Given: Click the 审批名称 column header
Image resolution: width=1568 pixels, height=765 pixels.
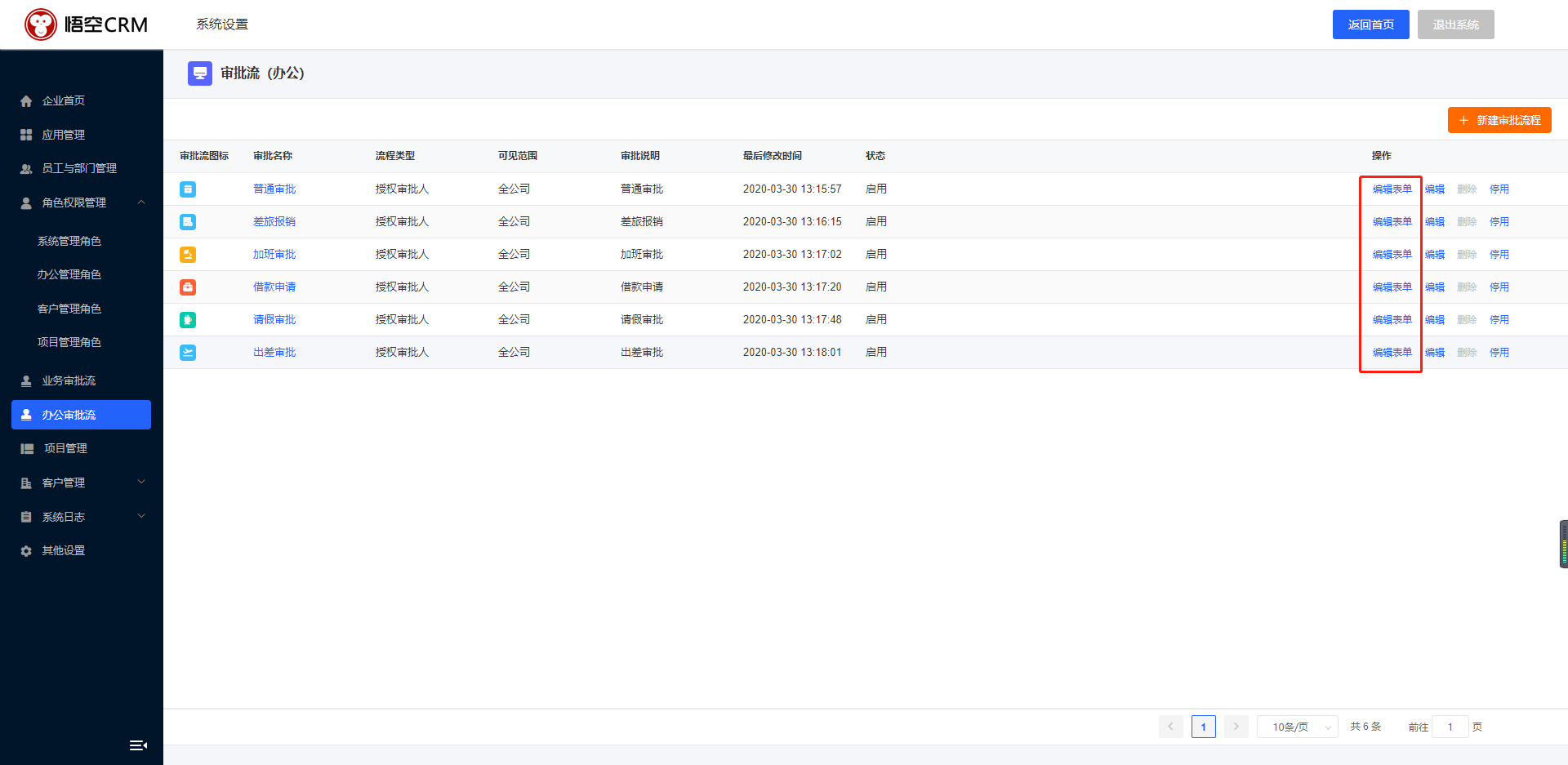Looking at the screenshot, I should [x=273, y=156].
